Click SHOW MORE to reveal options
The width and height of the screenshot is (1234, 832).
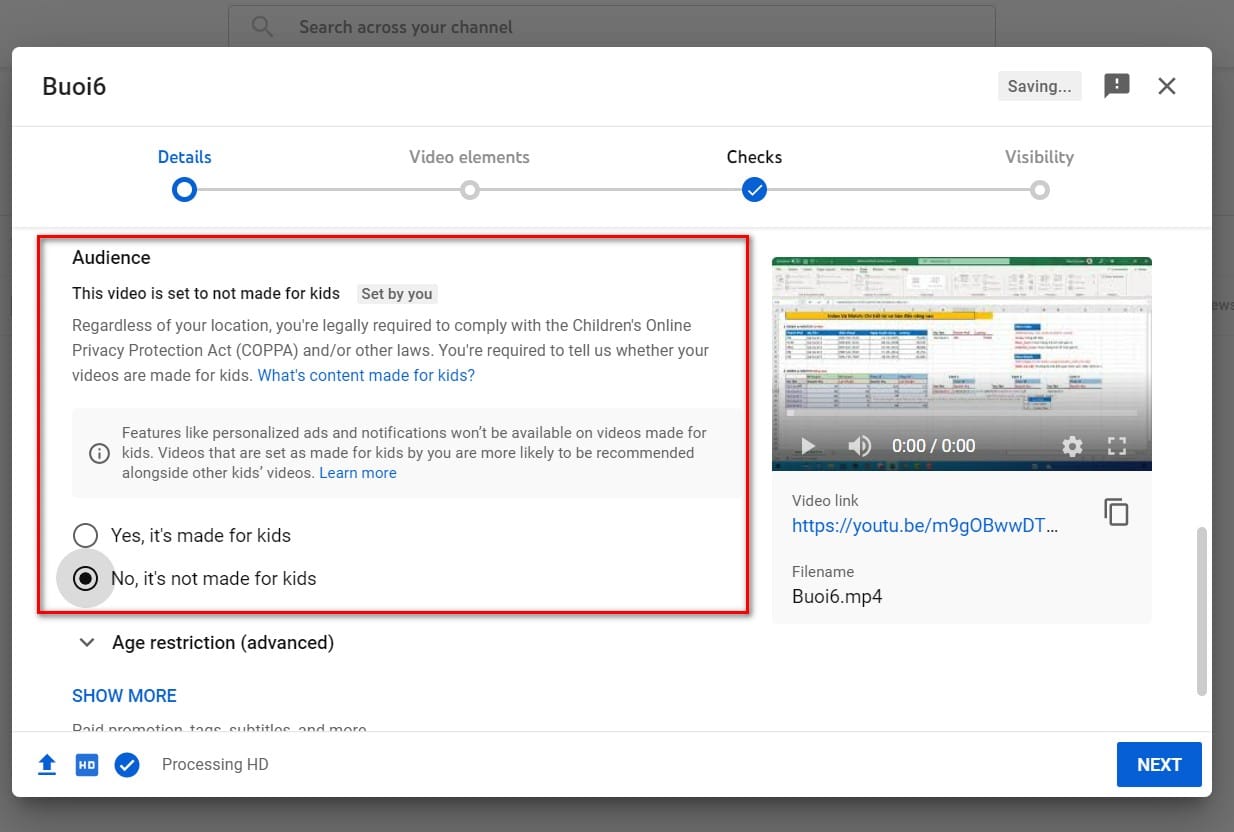[124, 696]
